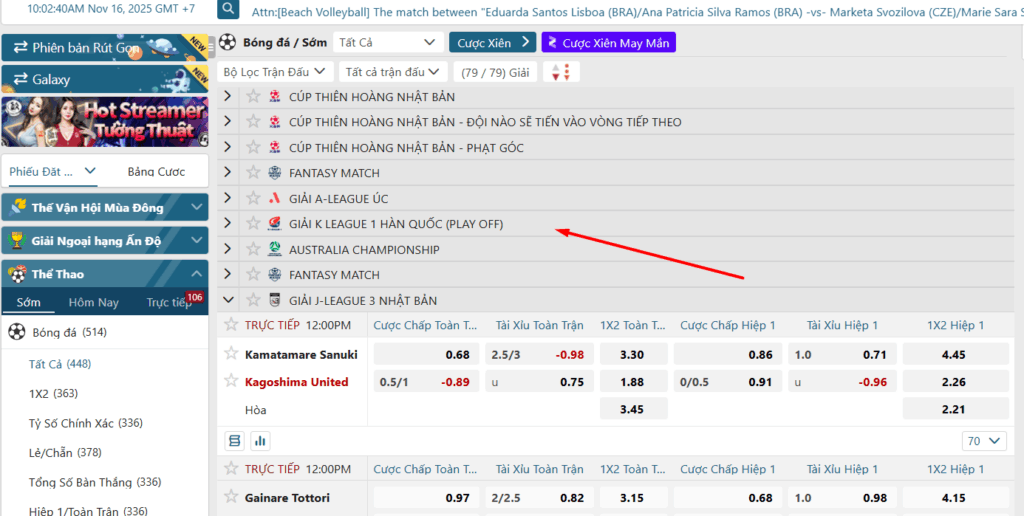Star the Kamatamare Sanuki team
The image size is (1024, 516).
pos(231,353)
